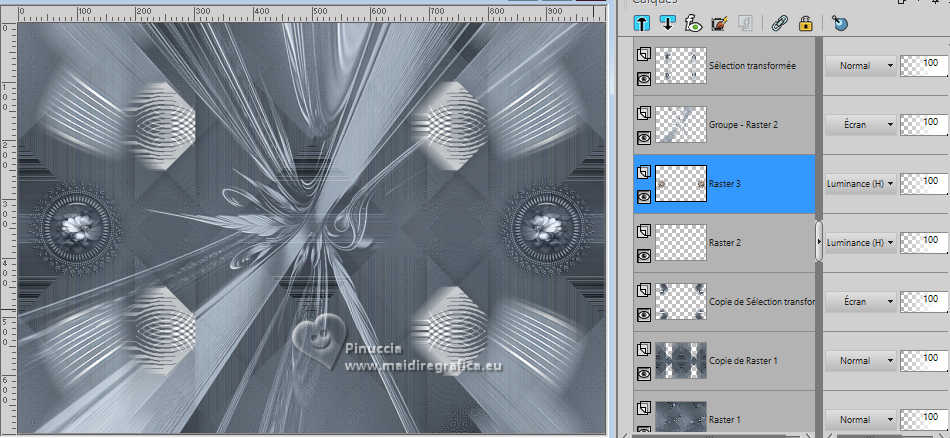Click opacity field of Raster 1 layer

pos(925,419)
